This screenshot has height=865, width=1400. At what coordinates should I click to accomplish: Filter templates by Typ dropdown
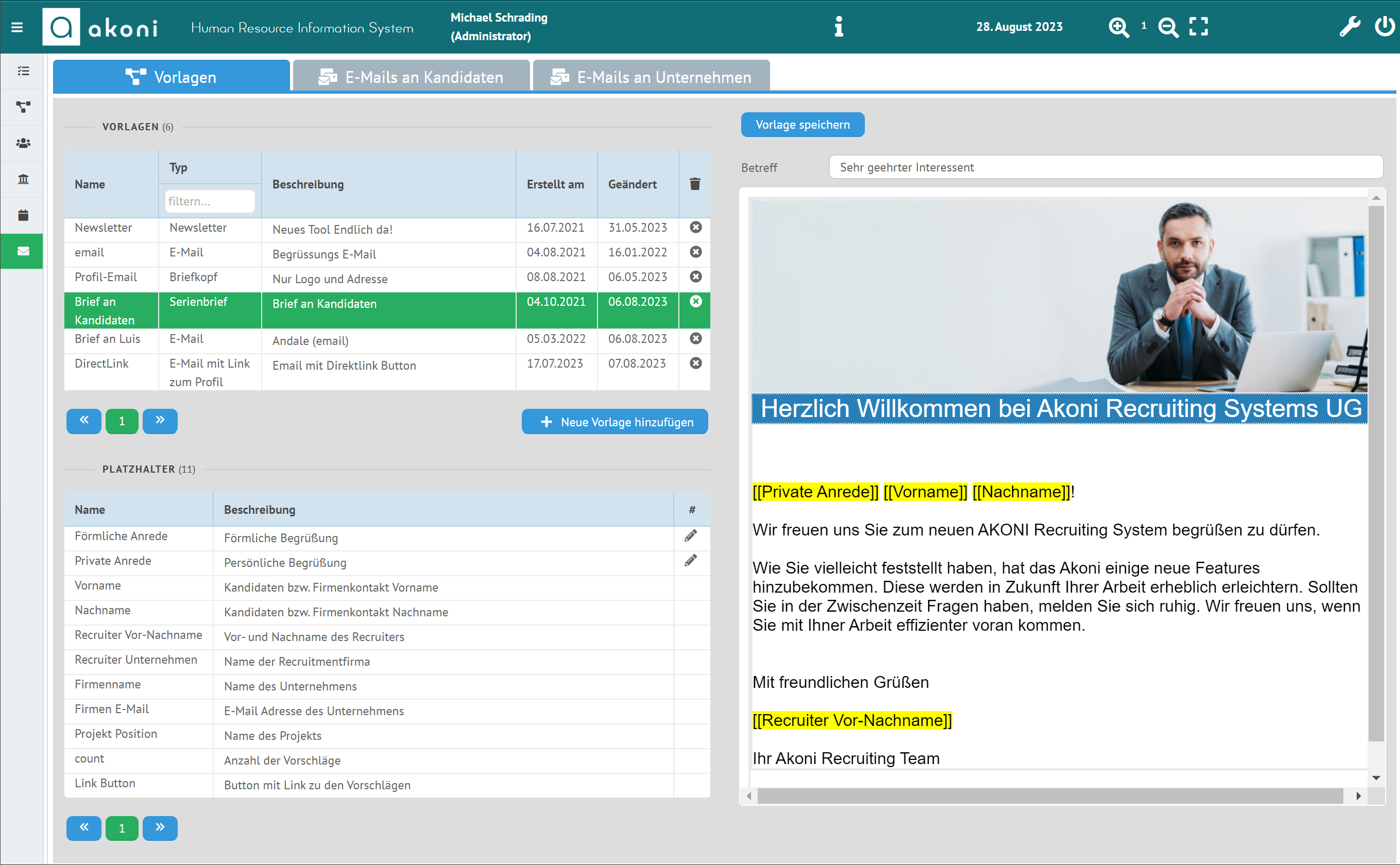[210, 200]
